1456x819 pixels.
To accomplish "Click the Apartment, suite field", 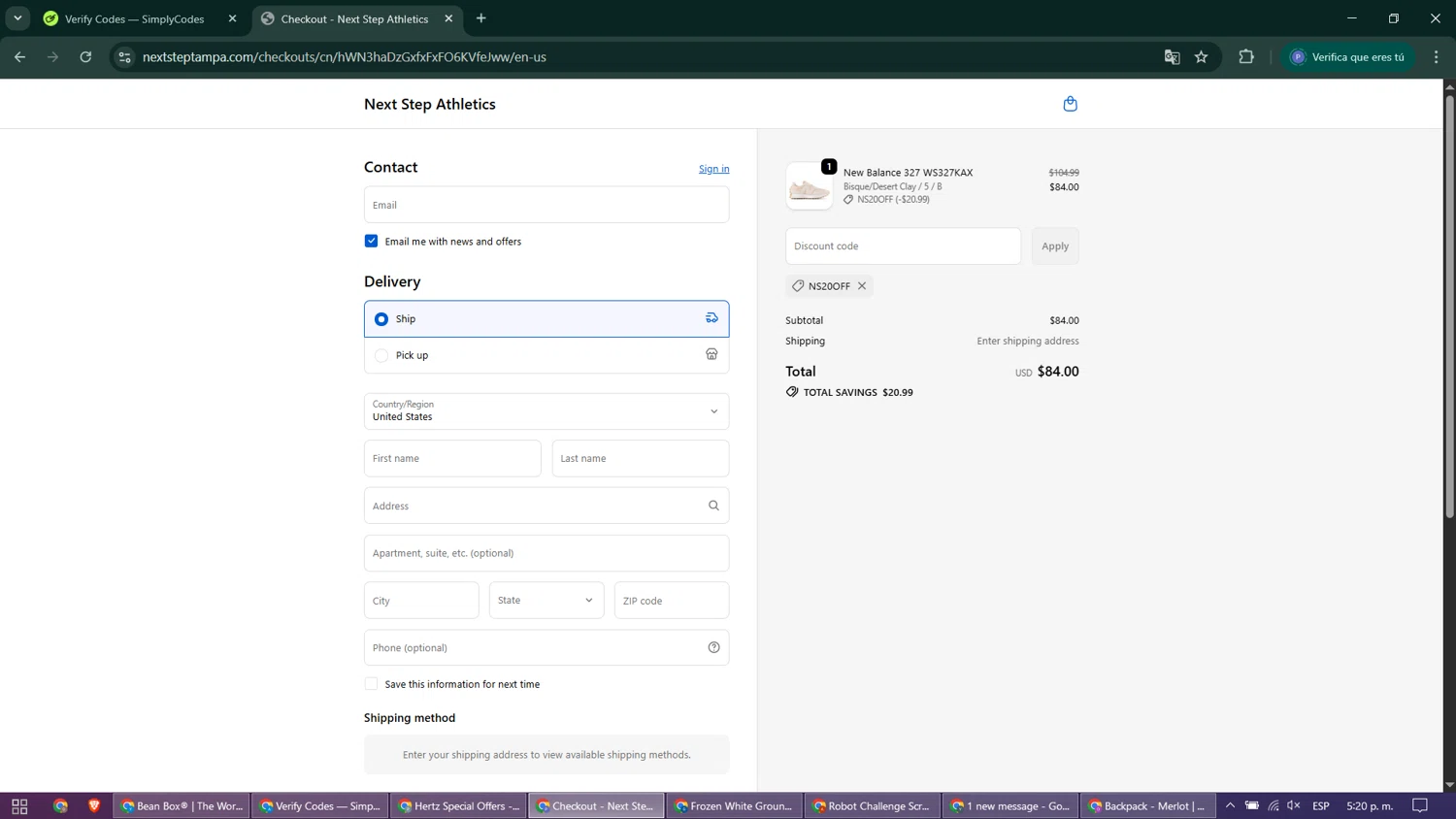I will (546, 553).
